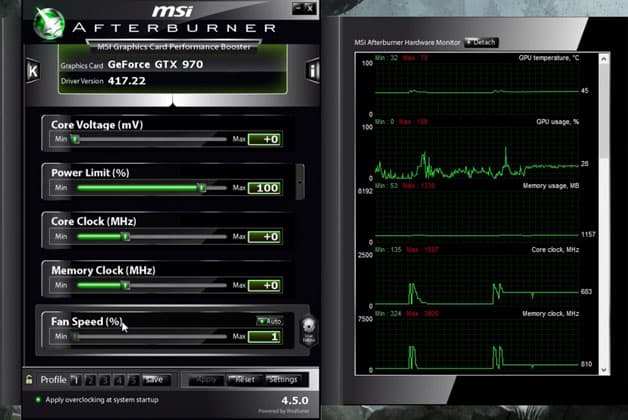This screenshot has height=420, width=628.
Task: Click the Apply button
Action: pyautogui.click(x=206, y=380)
